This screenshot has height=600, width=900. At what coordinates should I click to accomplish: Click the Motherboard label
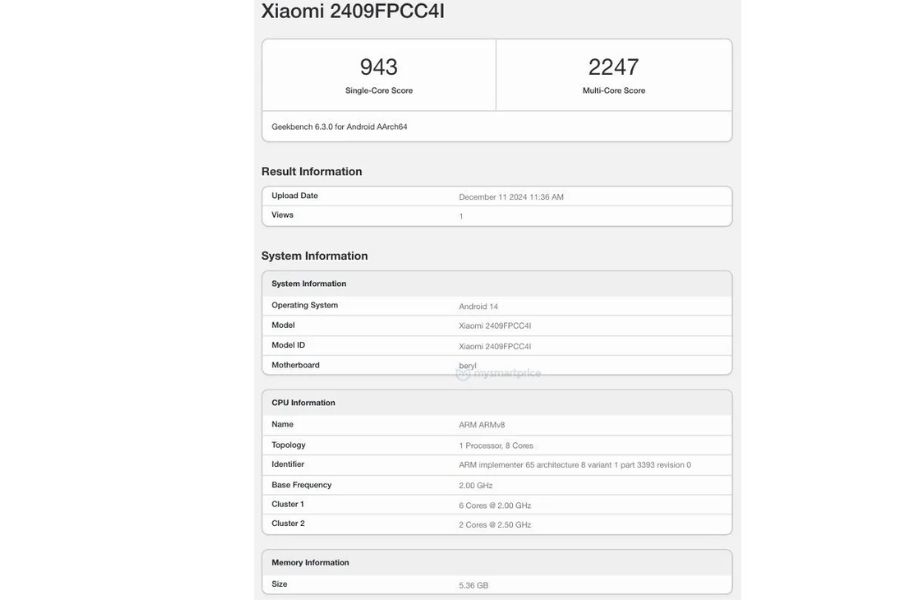coord(296,365)
